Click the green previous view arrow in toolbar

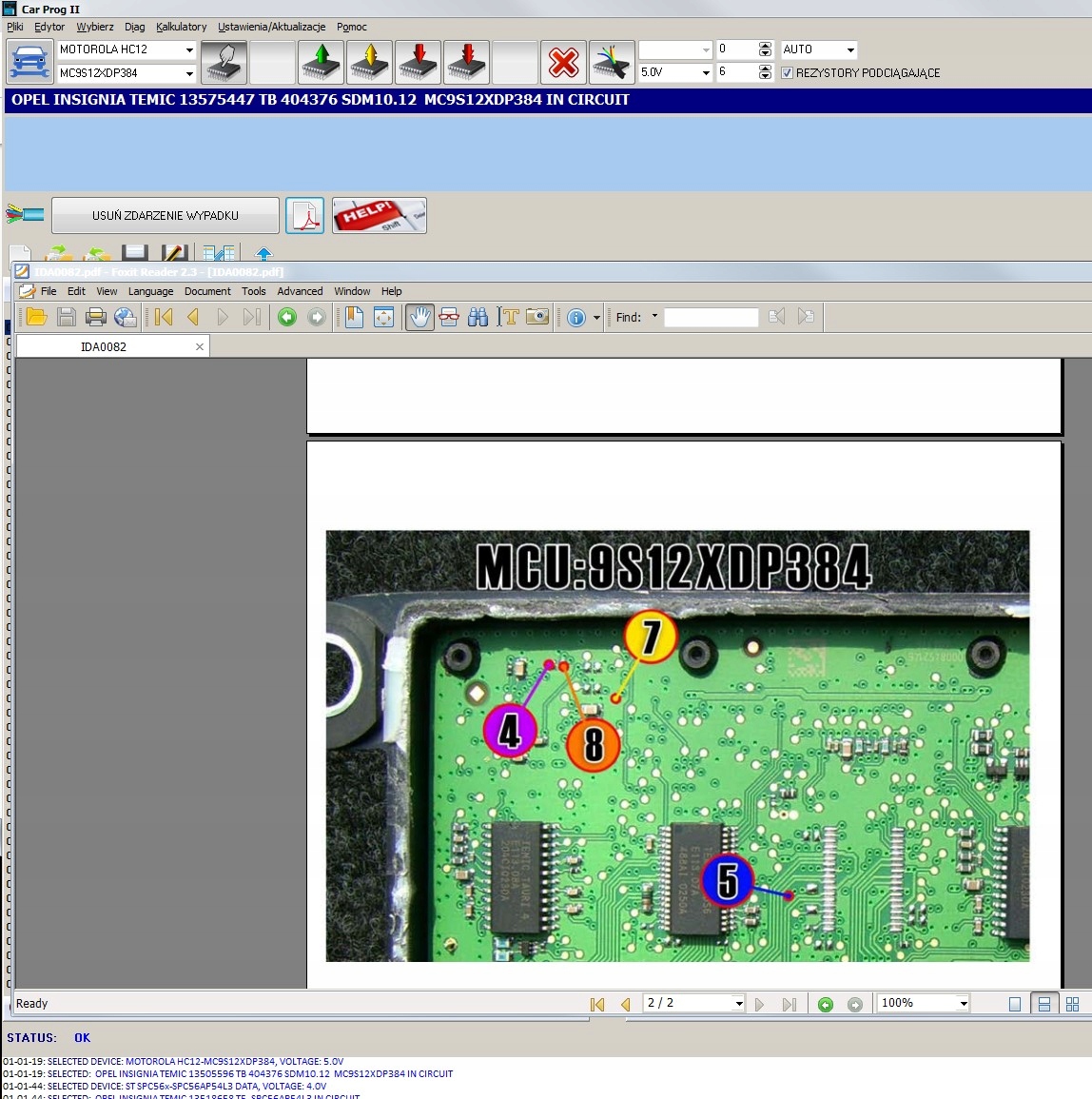click(x=287, y=318)
